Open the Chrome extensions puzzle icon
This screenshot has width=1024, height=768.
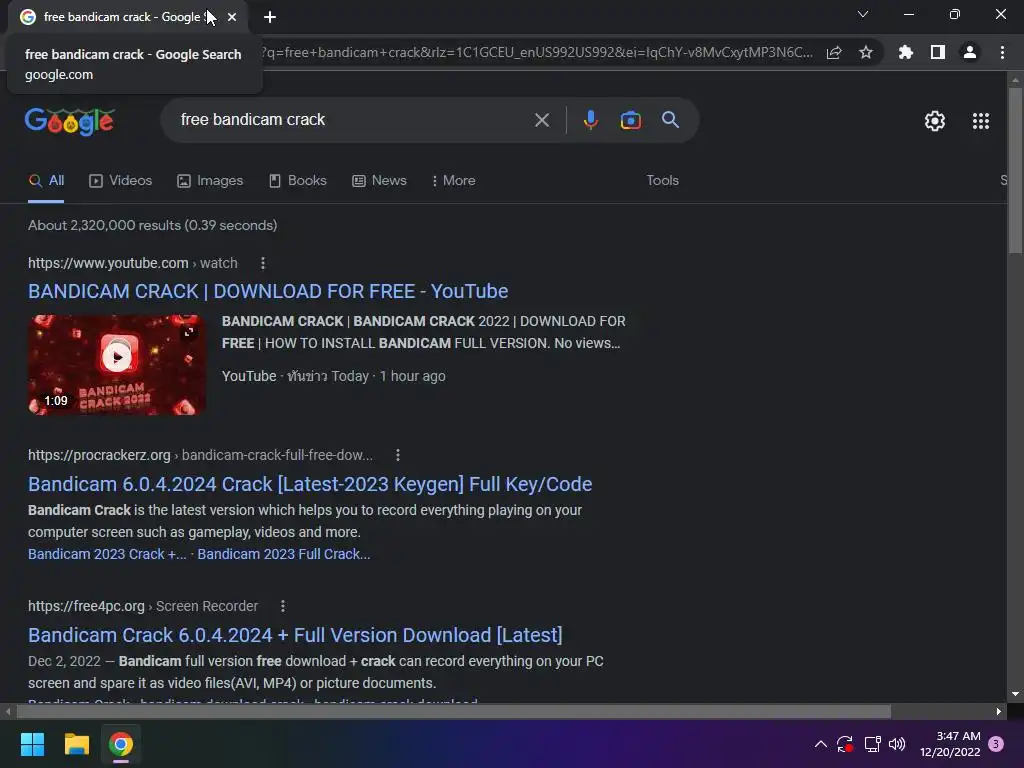(x=905, y=52)
